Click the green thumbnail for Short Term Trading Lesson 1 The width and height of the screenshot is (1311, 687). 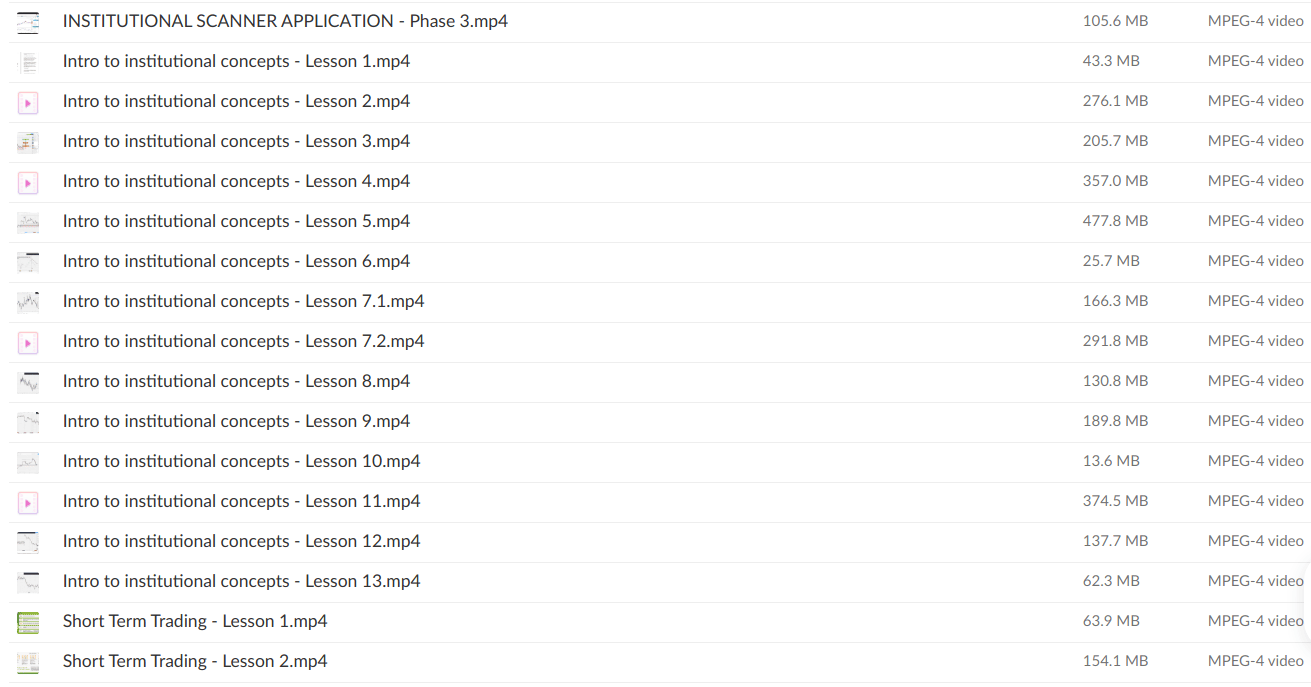pyautogui.click(x=28, y=622)
